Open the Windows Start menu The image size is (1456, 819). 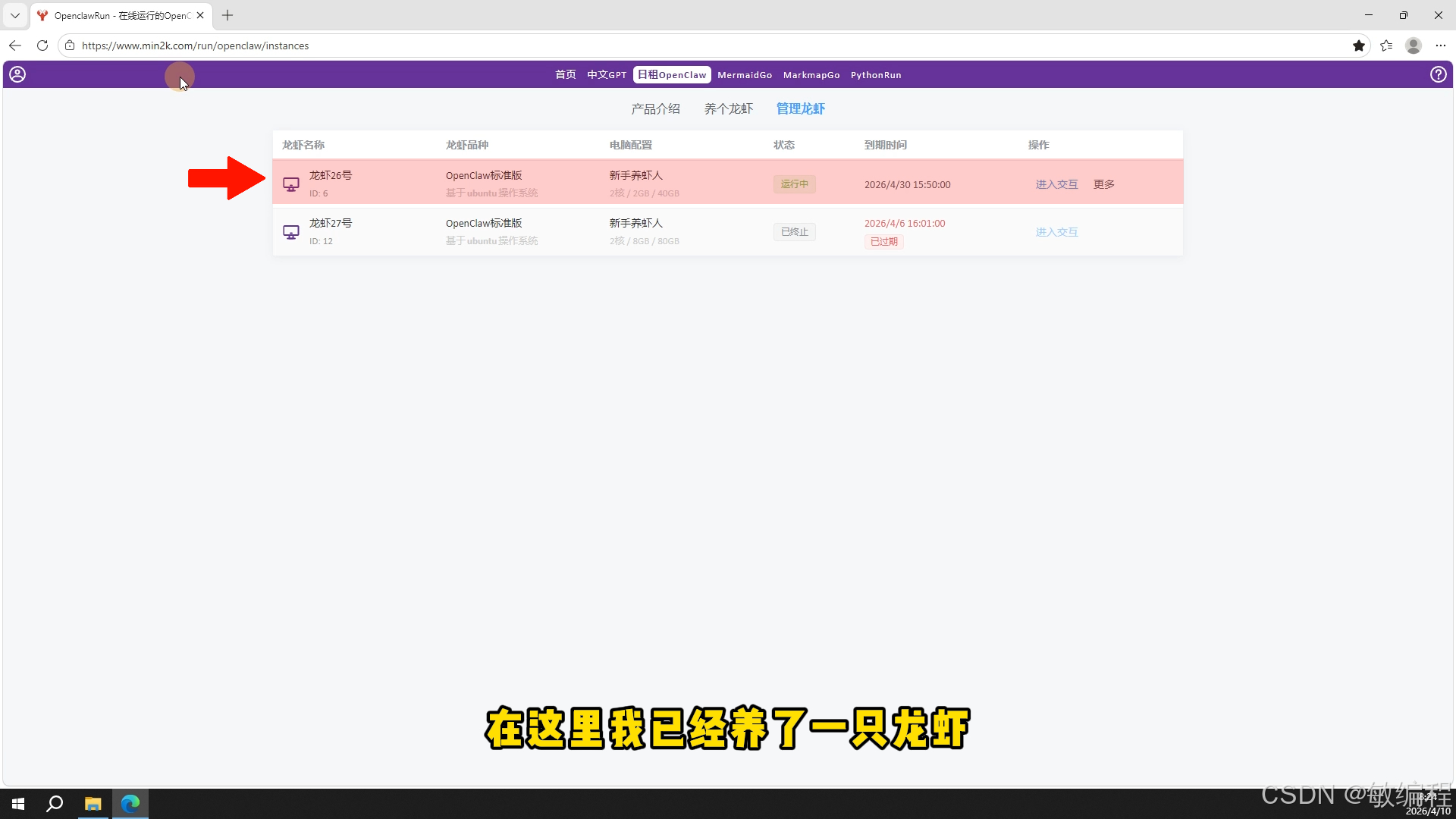pos(17,803)
